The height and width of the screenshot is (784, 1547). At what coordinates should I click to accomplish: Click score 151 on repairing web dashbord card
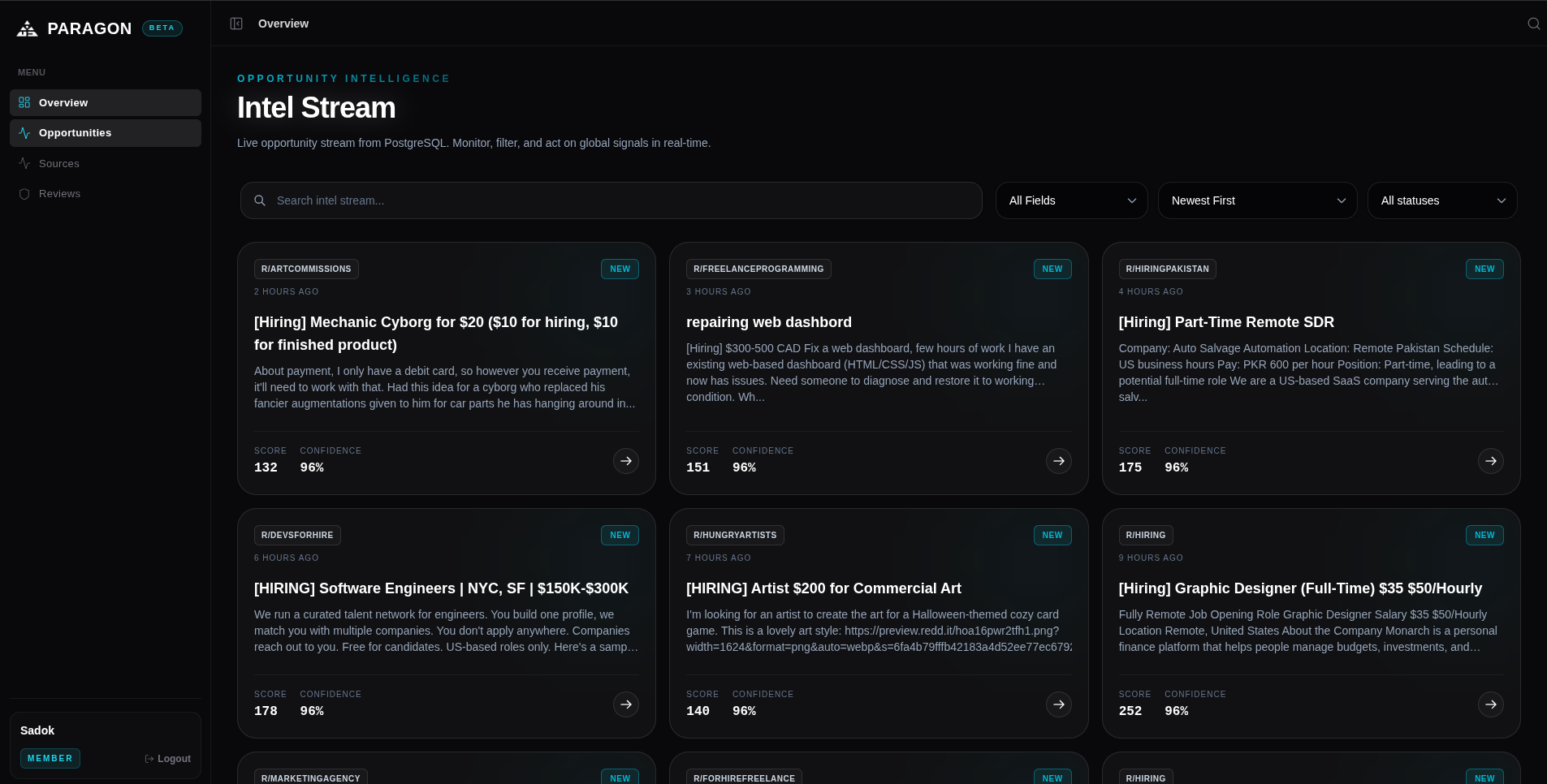[698, 467]
